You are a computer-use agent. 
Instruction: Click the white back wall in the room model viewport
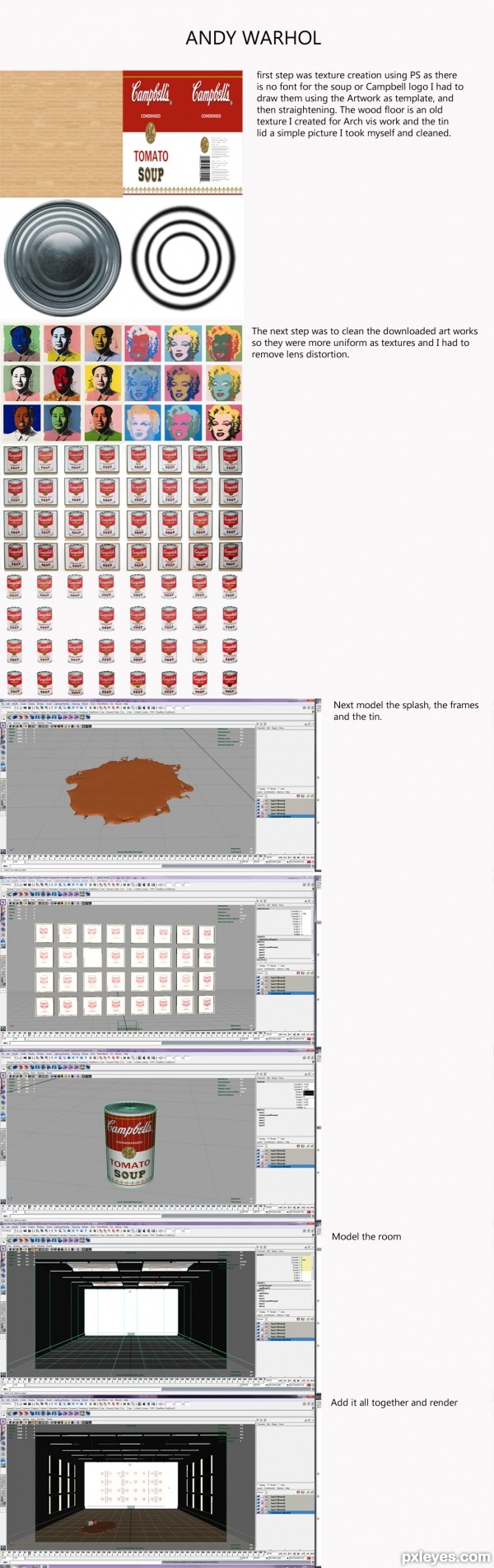tap(131, 1311)
